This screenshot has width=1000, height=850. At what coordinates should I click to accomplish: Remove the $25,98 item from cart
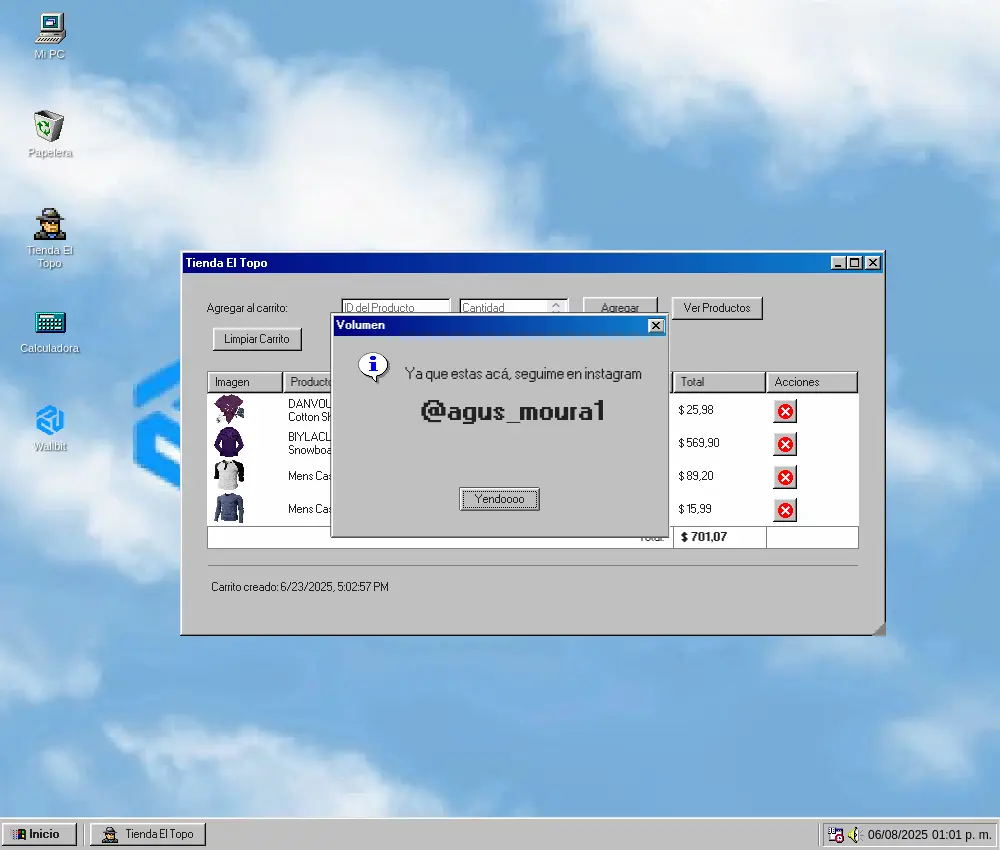[786, 411]
